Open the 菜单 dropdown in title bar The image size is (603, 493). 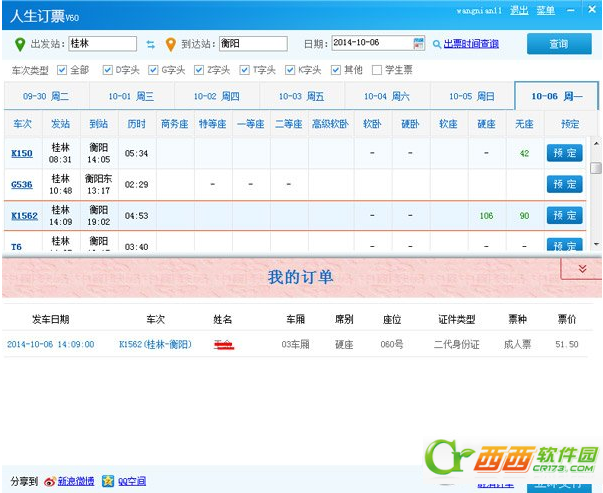[x=545, y=10]
